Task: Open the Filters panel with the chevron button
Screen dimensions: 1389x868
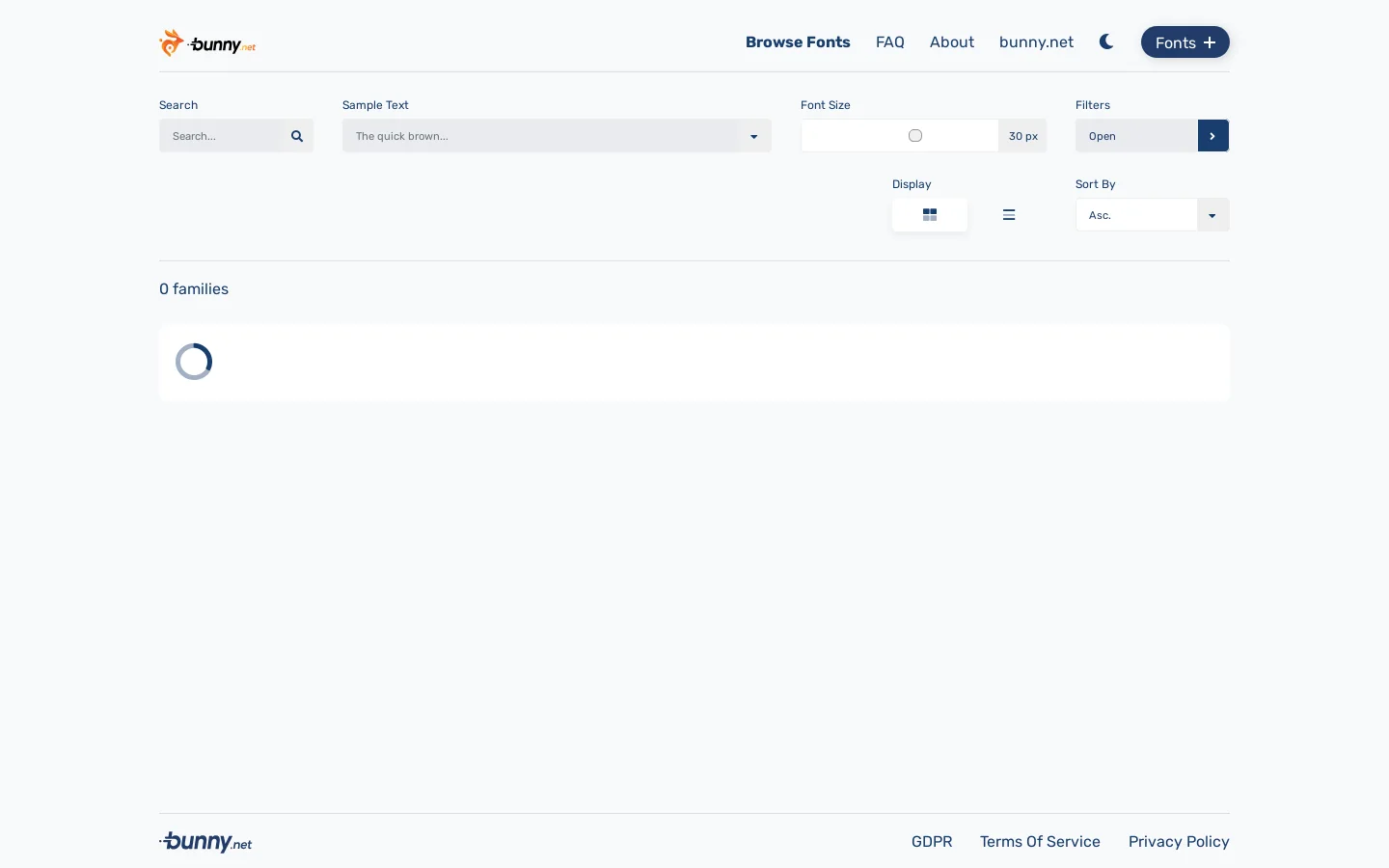Action: 1212,136
